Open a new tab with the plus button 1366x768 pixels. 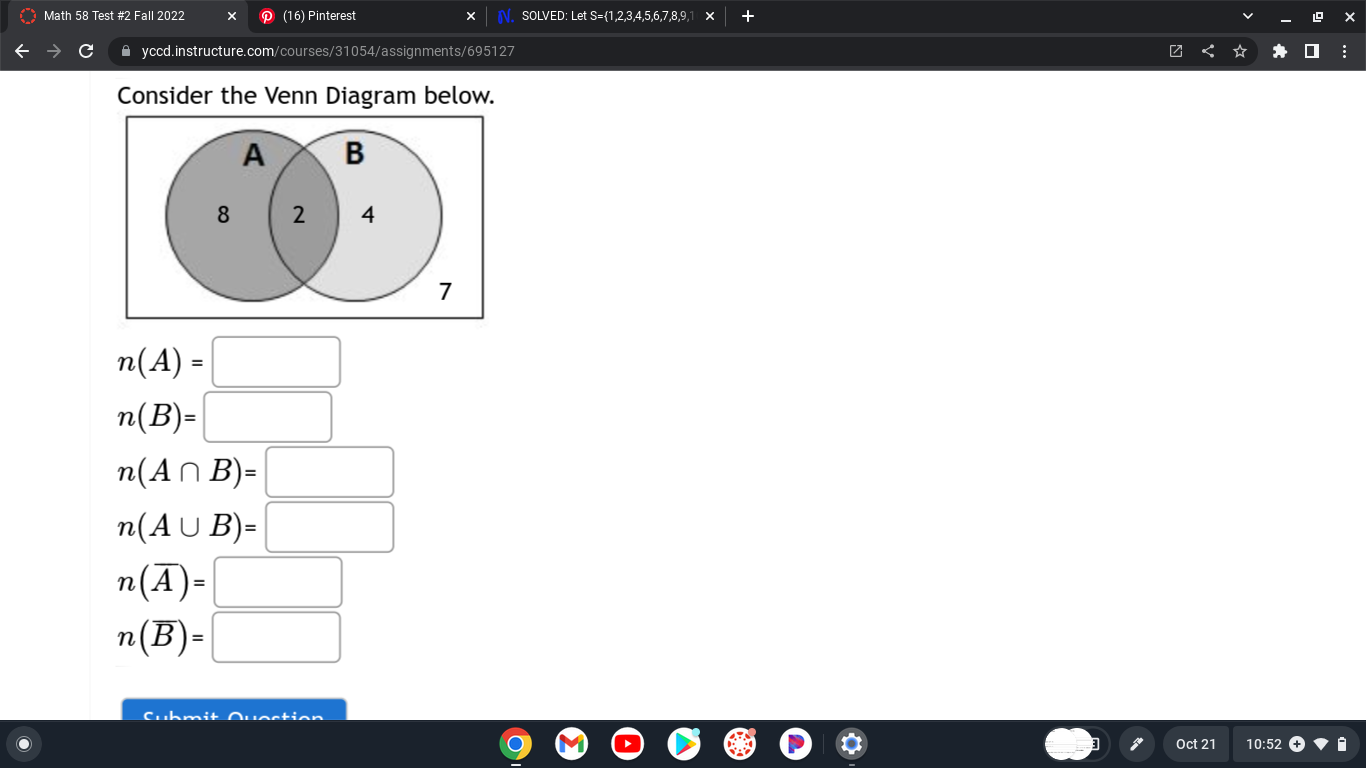pos(746,16)
